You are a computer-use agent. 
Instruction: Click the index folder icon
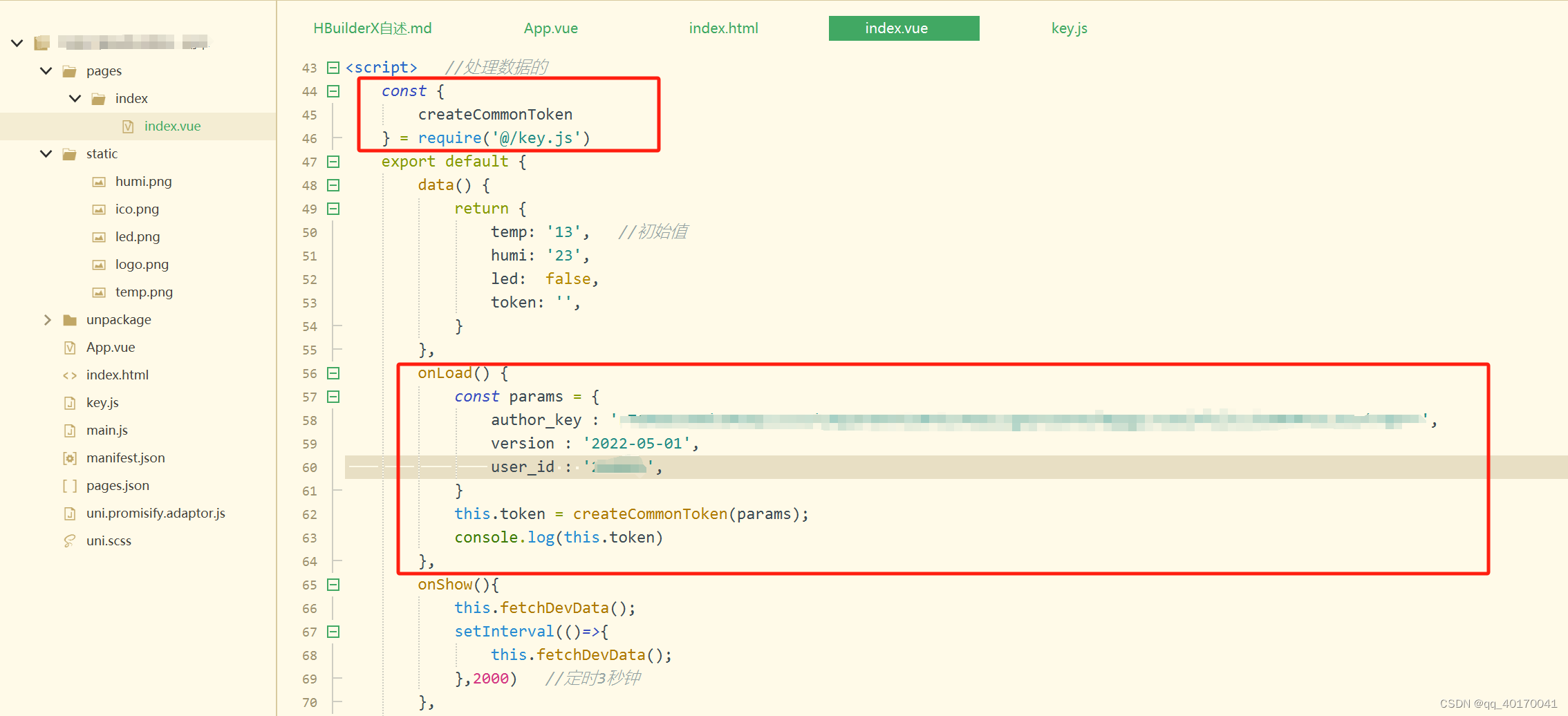click(99, 99)
